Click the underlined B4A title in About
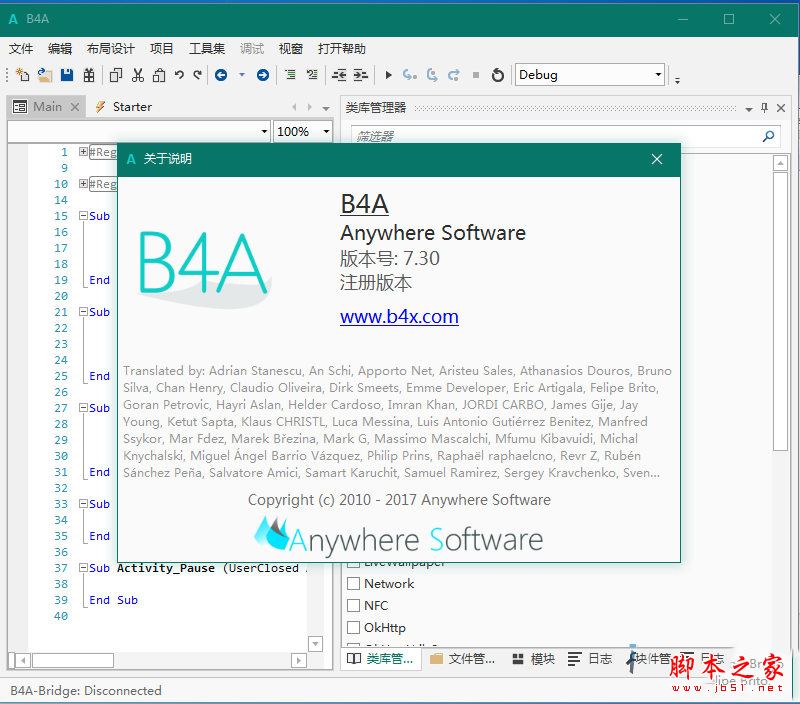 [364, 204]
